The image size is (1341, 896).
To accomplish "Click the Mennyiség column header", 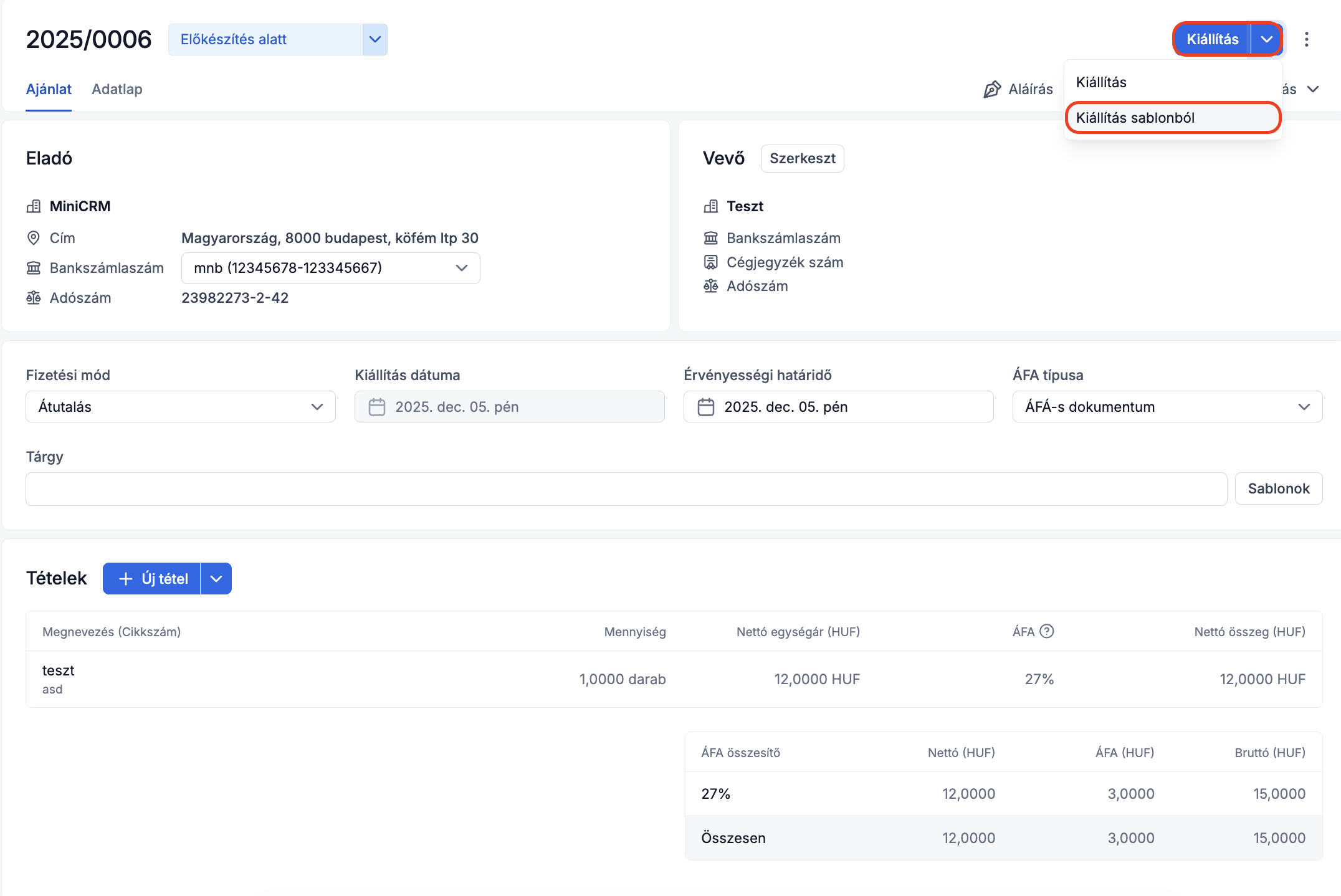I will tap(635, 632).
